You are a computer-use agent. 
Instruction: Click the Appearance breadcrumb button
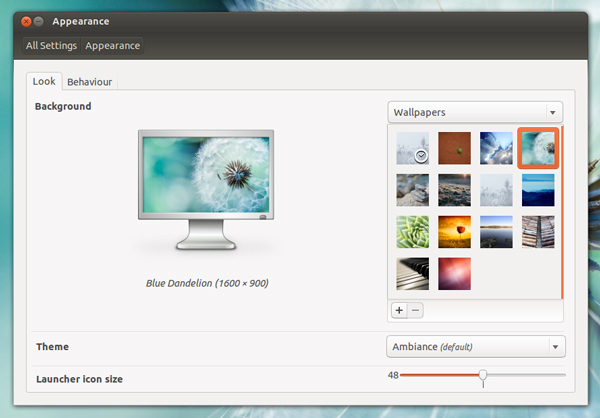112,46
